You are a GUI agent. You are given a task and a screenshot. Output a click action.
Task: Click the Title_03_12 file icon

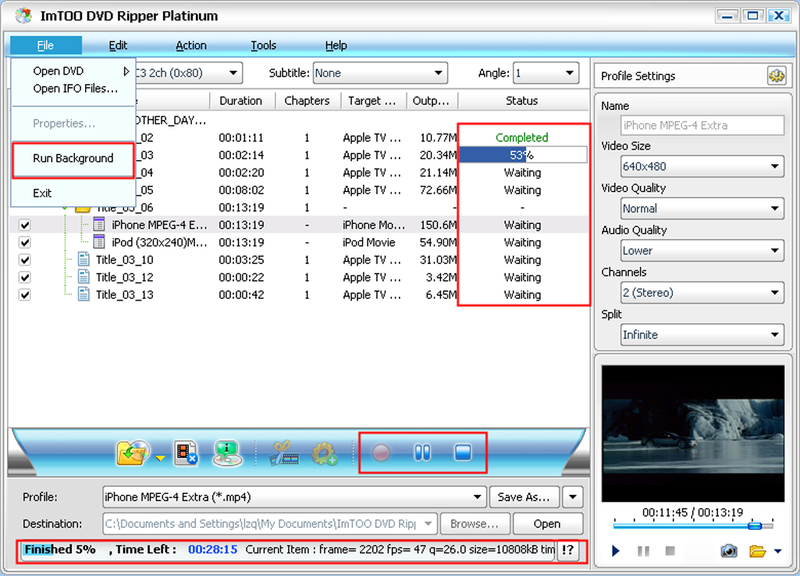tap(84, 277)
